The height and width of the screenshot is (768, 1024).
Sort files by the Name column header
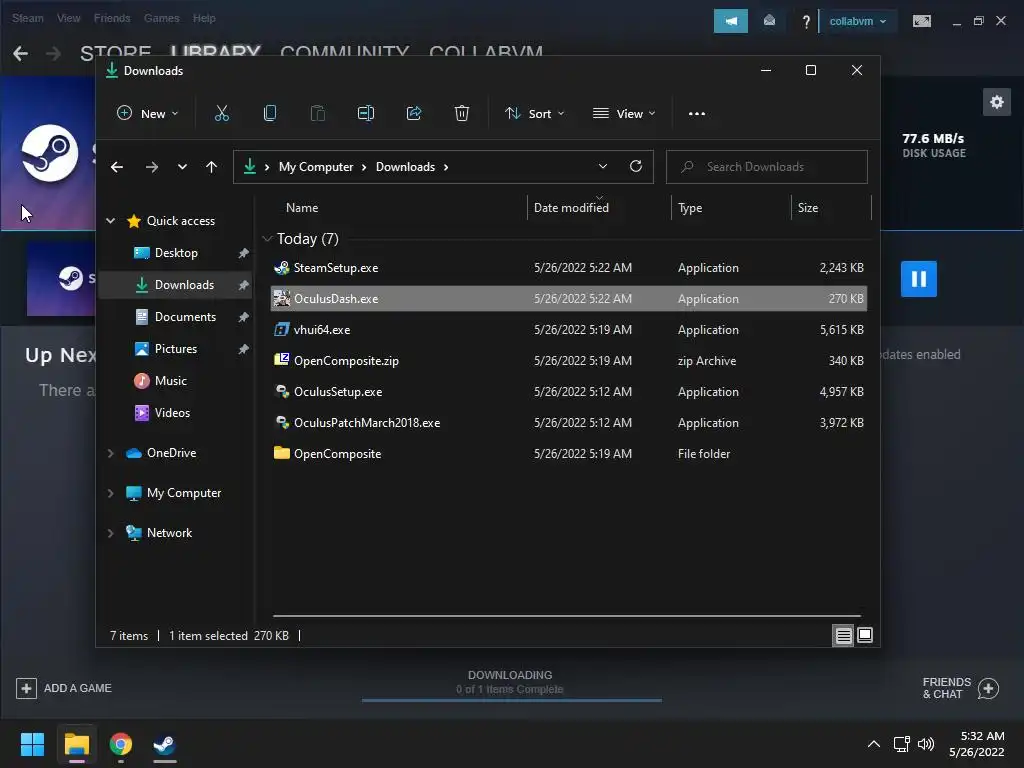(x=302, y=208)
